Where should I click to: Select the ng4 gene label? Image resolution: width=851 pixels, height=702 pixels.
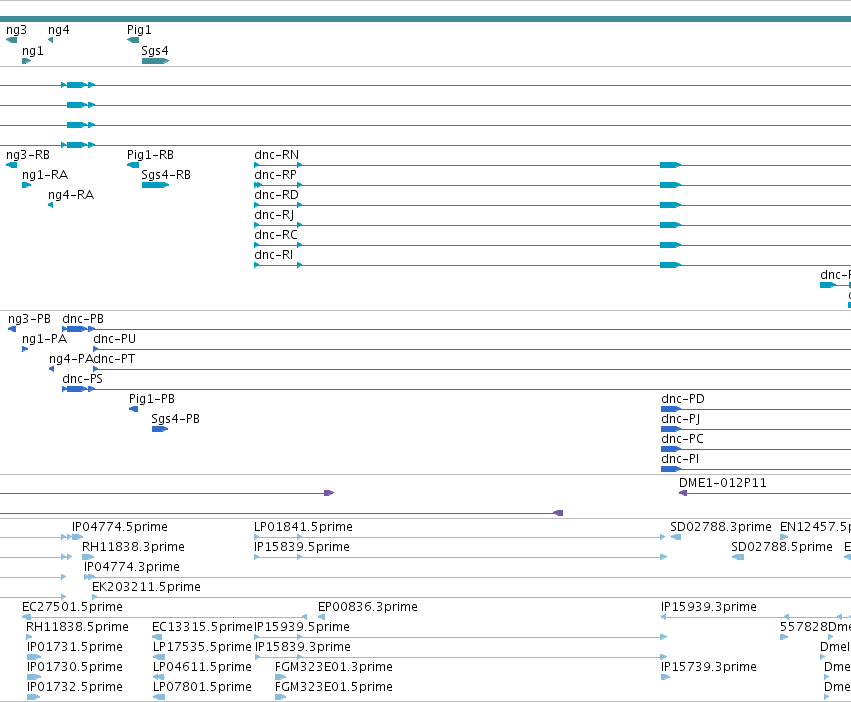[59, 30]
